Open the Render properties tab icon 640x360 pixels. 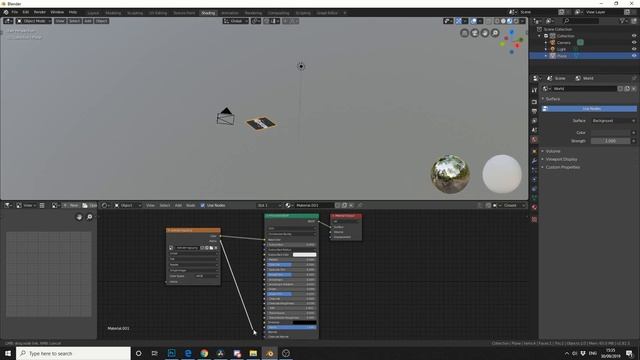tap(534, 102)
